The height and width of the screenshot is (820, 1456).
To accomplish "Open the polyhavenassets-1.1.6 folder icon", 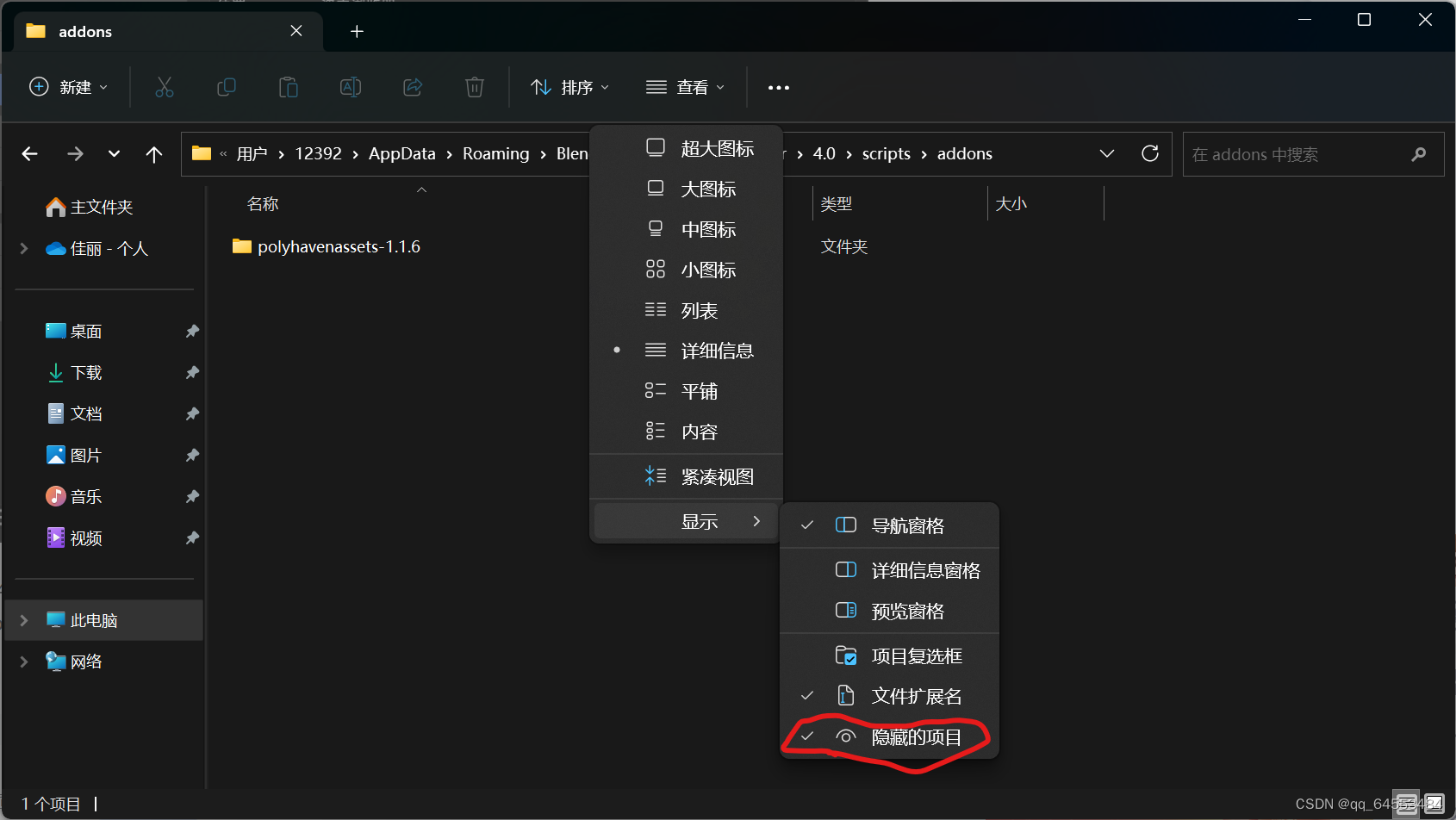I will [x=242, y=247].
